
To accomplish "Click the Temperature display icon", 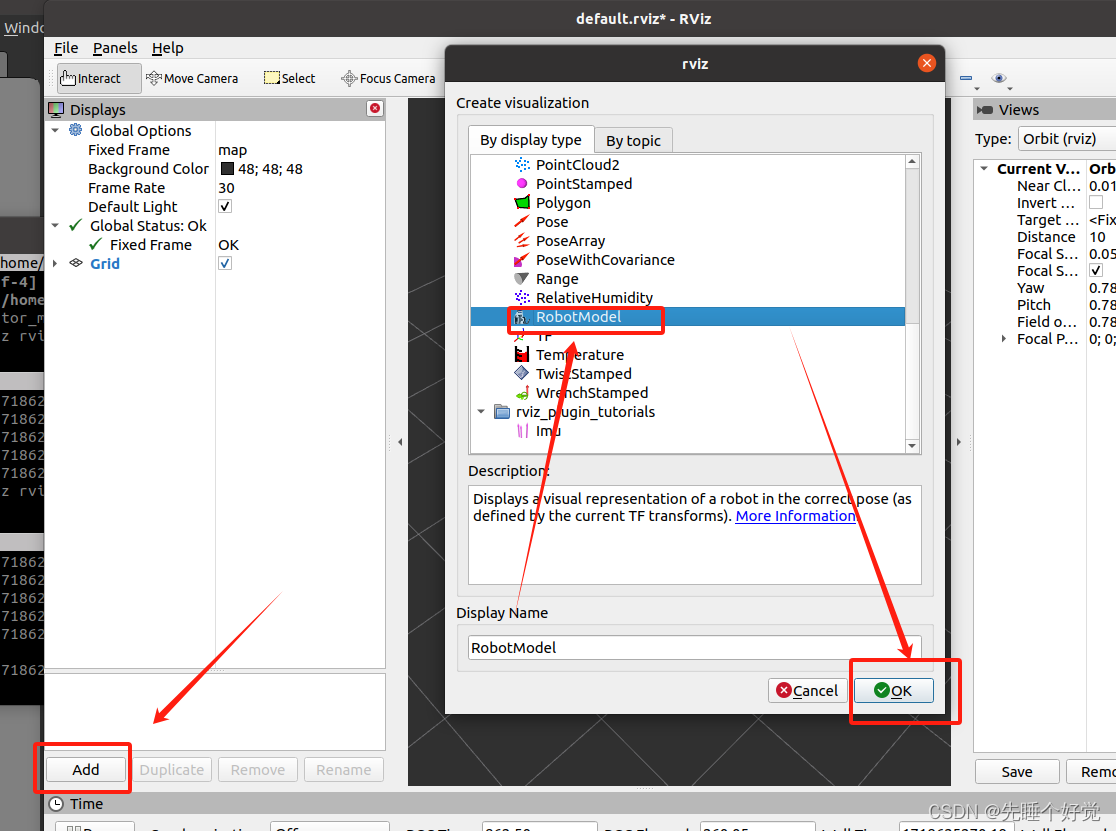I will tap(522, 354).
